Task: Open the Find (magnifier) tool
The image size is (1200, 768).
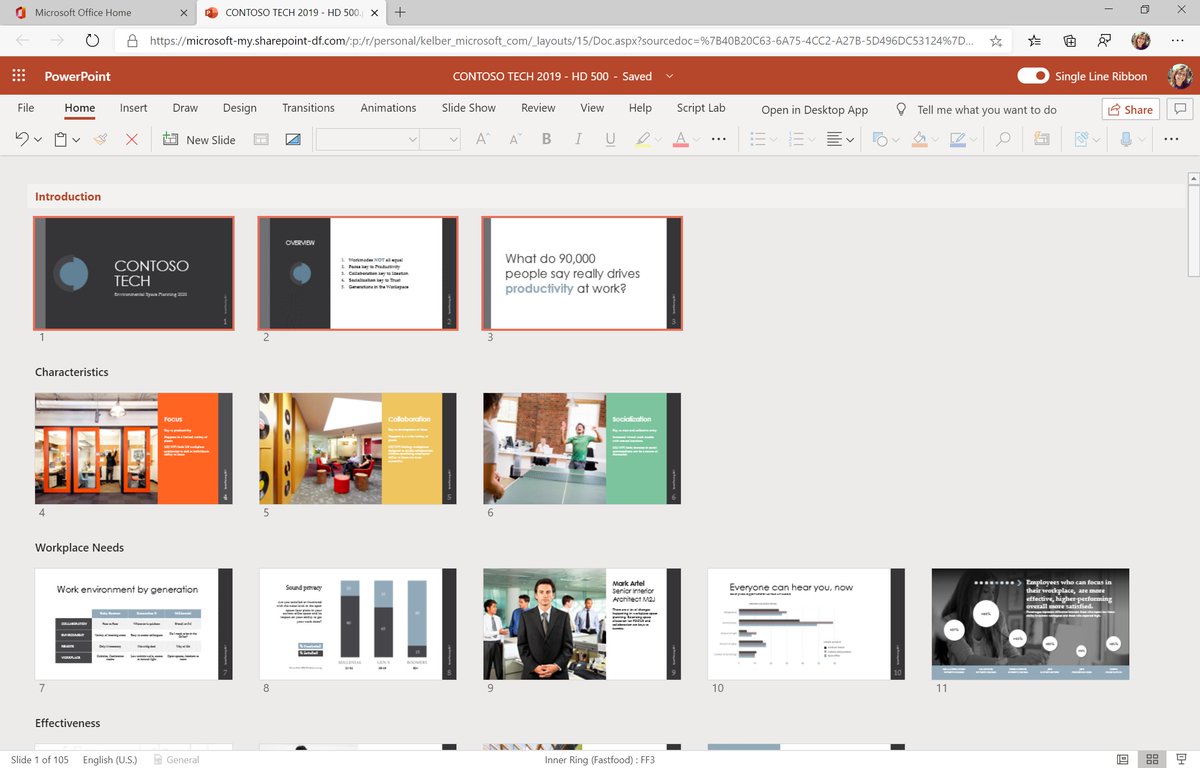Action: point(1005,139)
